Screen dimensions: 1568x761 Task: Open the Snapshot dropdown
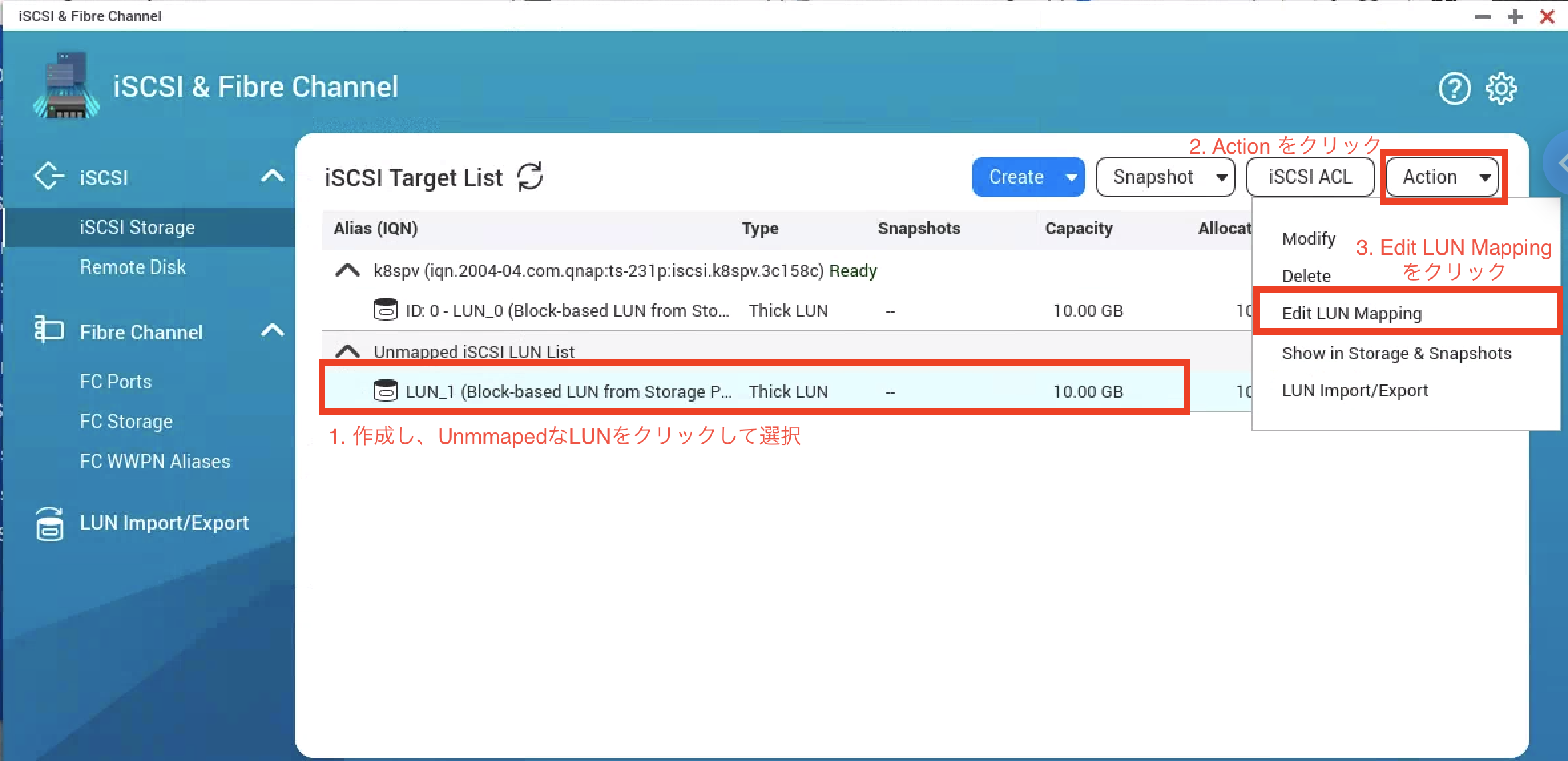pyautogui.click(x=1165, y=177)
